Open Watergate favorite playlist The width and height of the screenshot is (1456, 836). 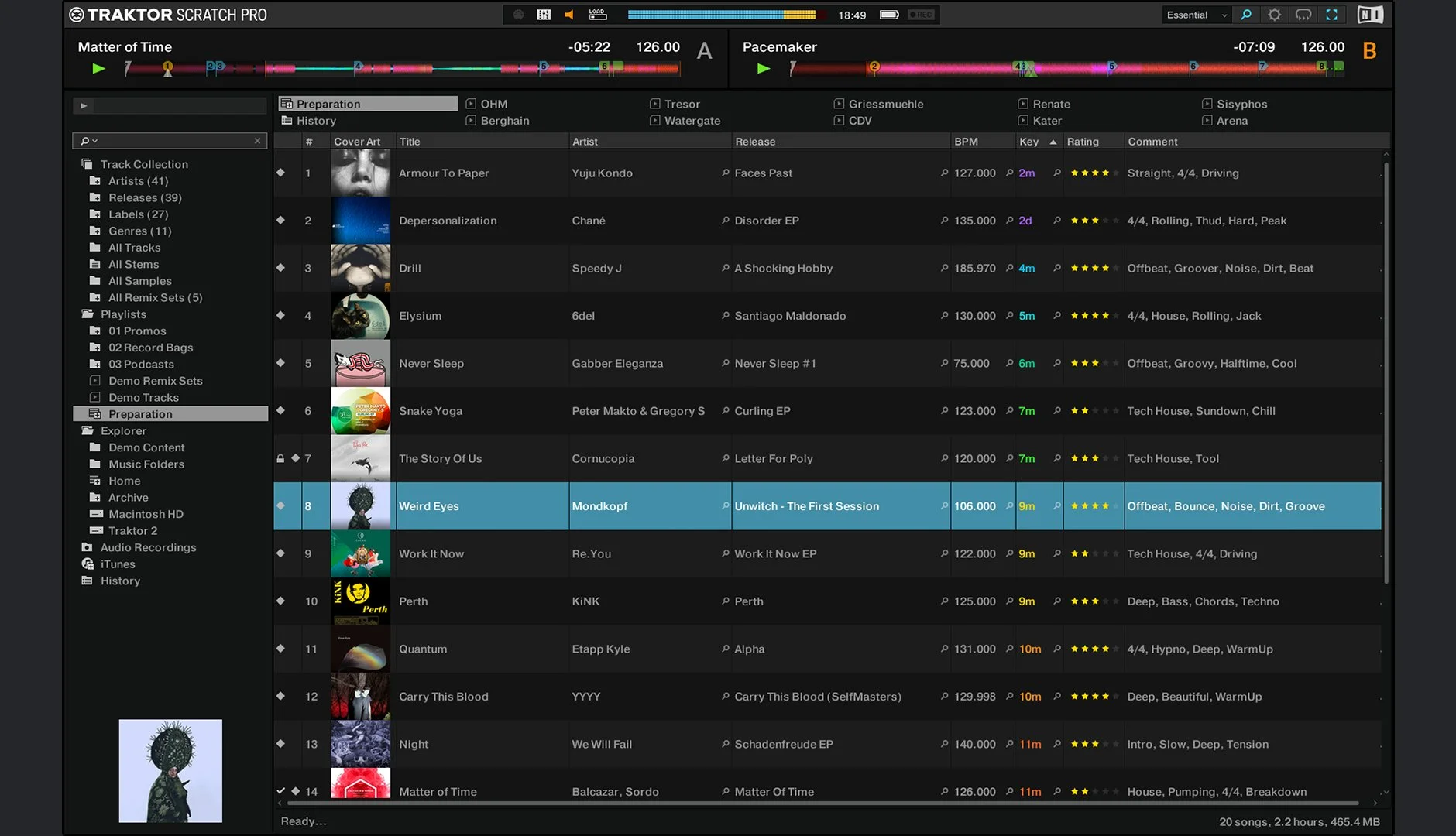(685, 121)
